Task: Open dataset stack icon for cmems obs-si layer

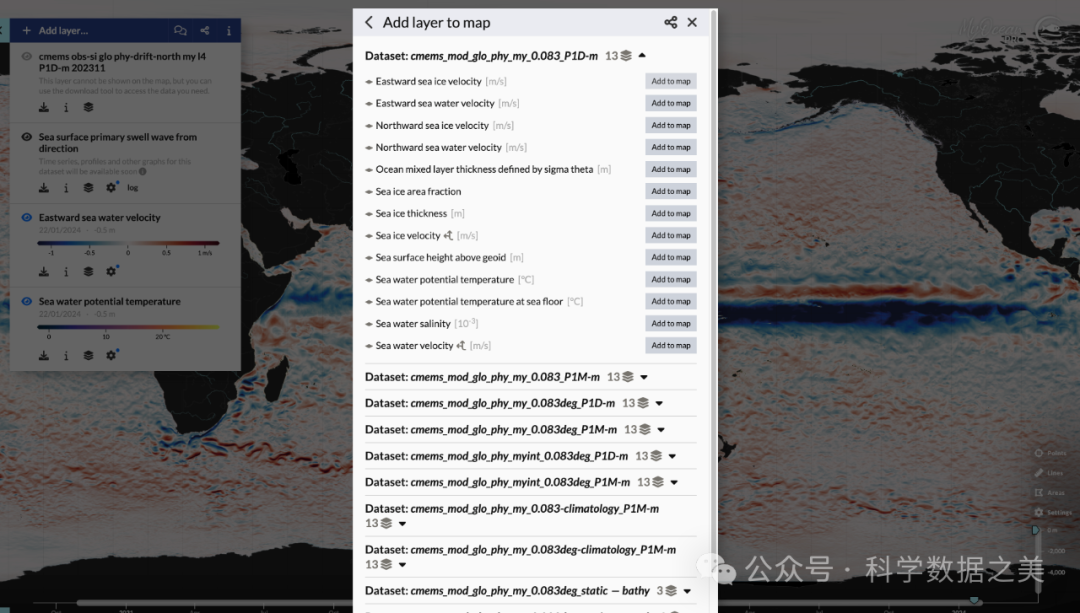Action: (88, 107)
